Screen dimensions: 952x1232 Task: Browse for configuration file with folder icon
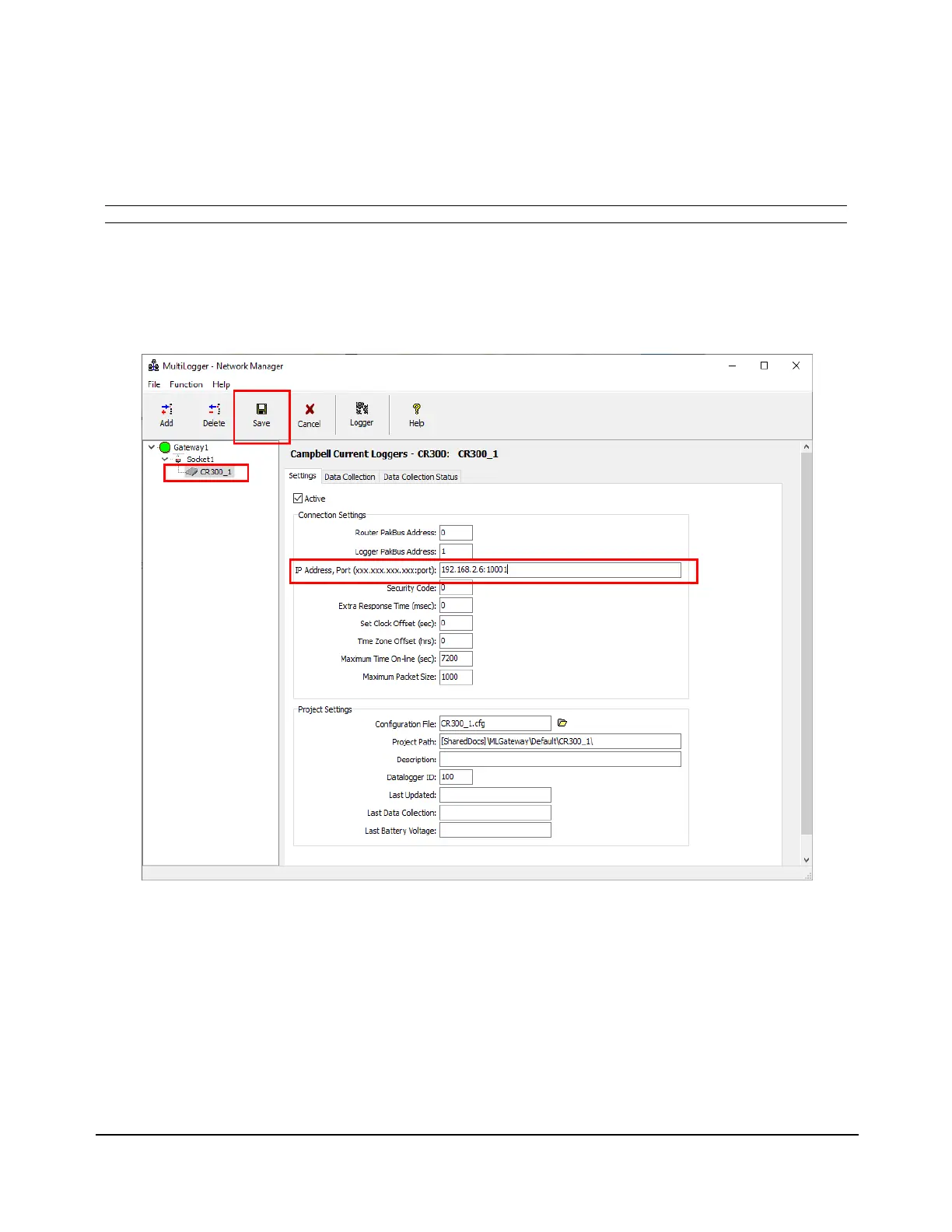click(562, 723)
